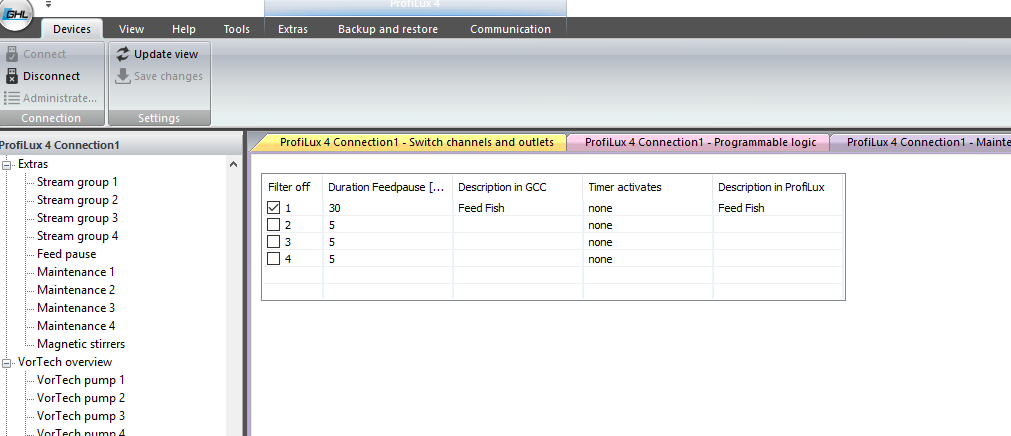Collapse the Extras tree node
Screen dimensions: 1011x436
pos(7,164)
